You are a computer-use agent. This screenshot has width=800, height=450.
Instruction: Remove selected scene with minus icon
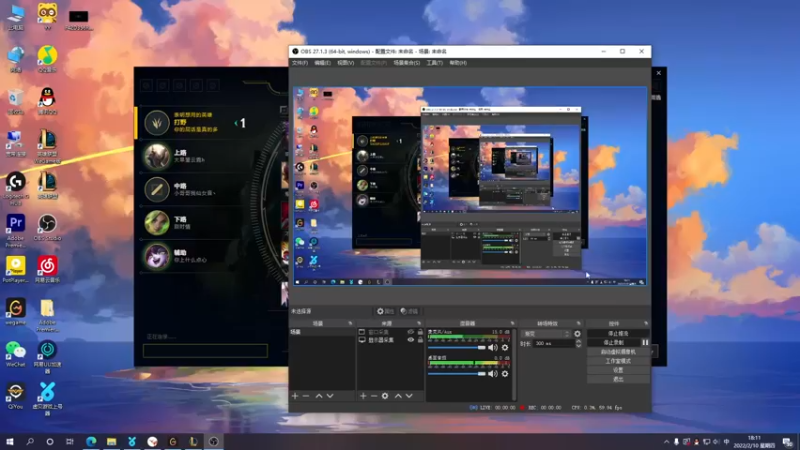[x=306, y=396]
